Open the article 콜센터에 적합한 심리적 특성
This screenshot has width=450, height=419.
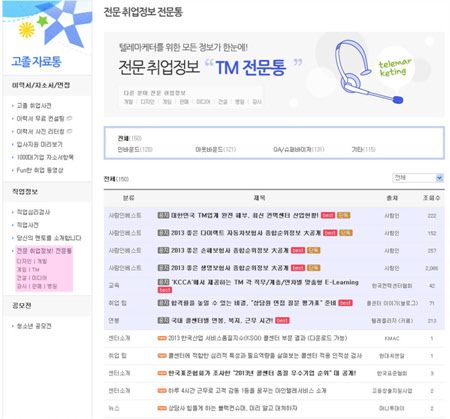[265, 356]
